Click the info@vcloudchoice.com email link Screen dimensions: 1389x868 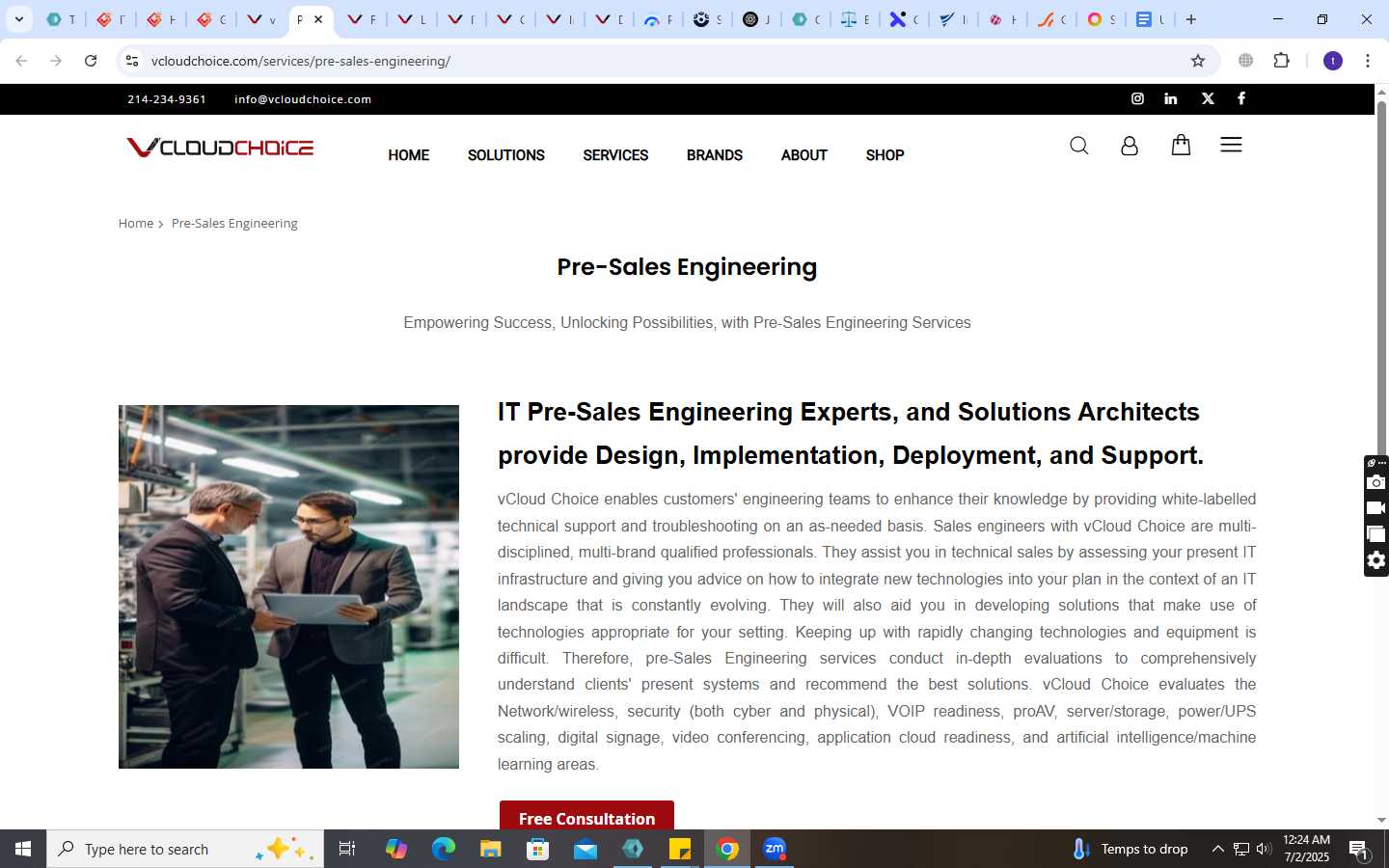click(x=303, y=99)
